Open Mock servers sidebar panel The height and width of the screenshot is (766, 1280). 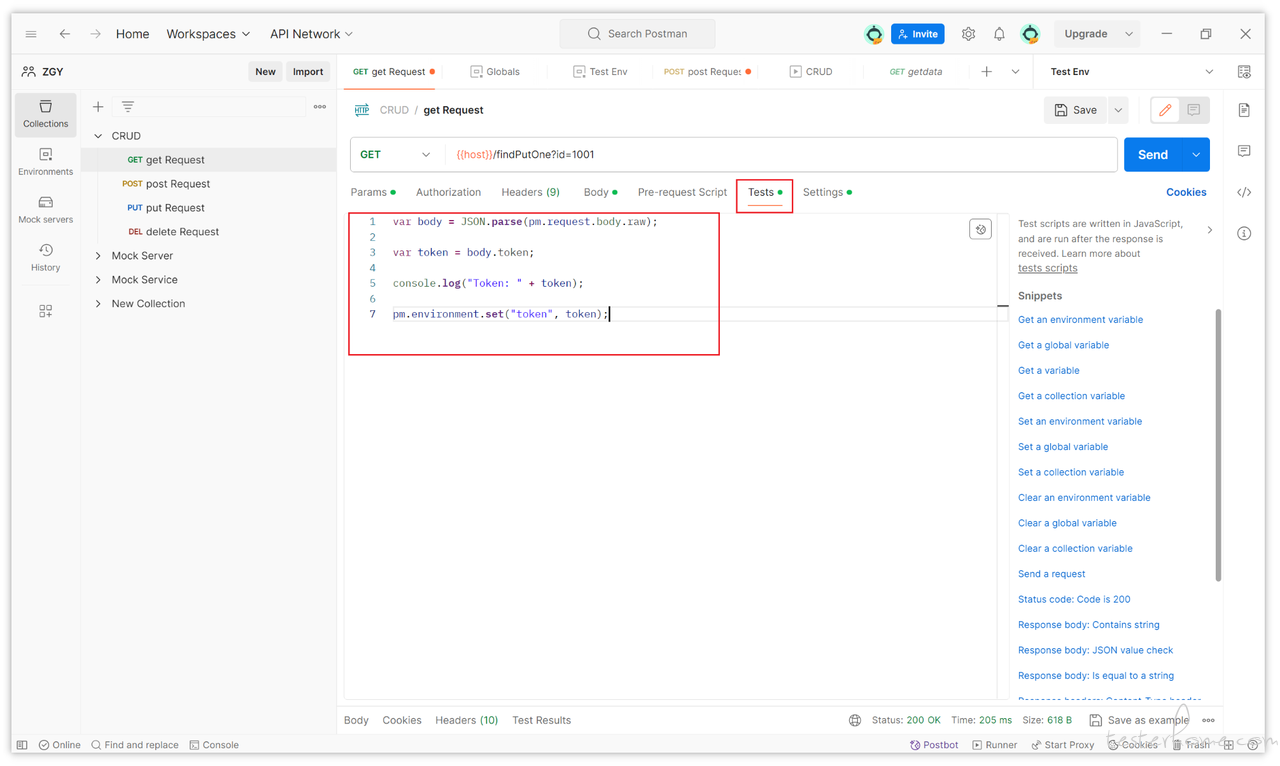tap(45, 210)
